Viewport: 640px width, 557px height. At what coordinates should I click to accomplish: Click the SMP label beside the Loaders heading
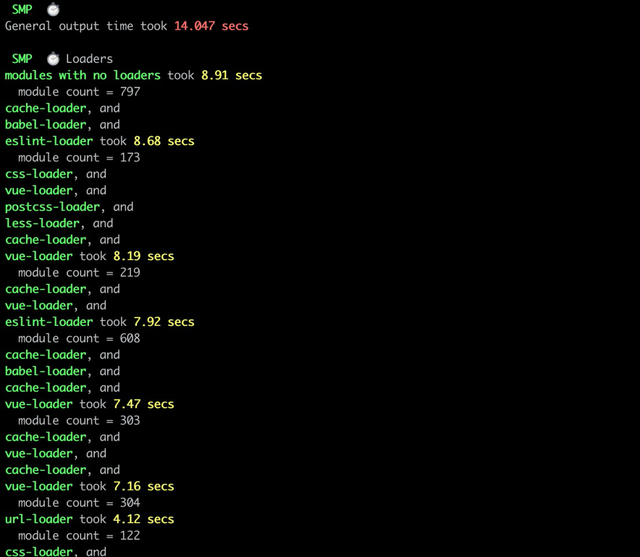click(22, 59)
